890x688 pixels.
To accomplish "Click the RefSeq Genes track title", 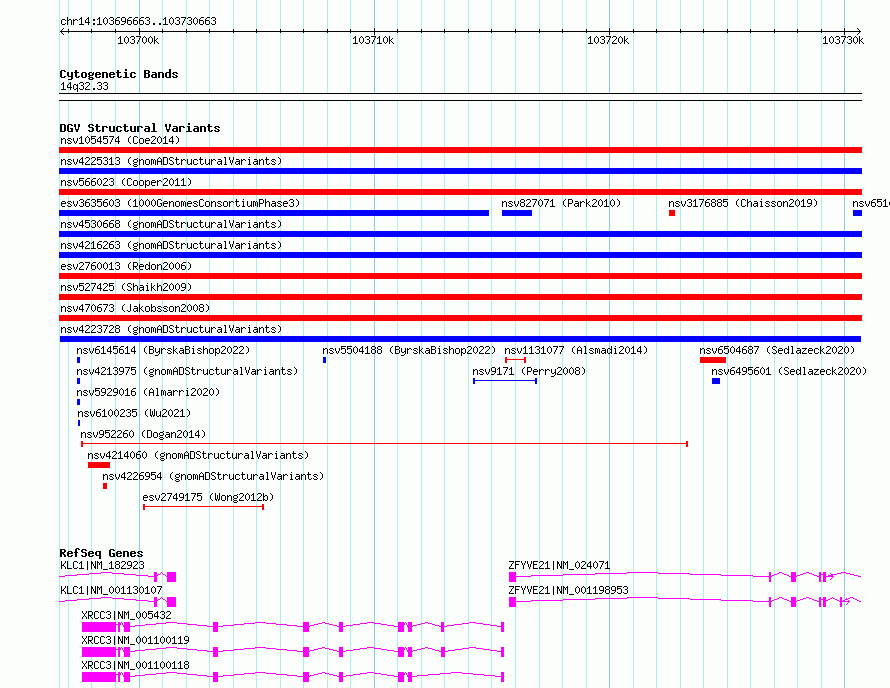I will coord(101,553).
